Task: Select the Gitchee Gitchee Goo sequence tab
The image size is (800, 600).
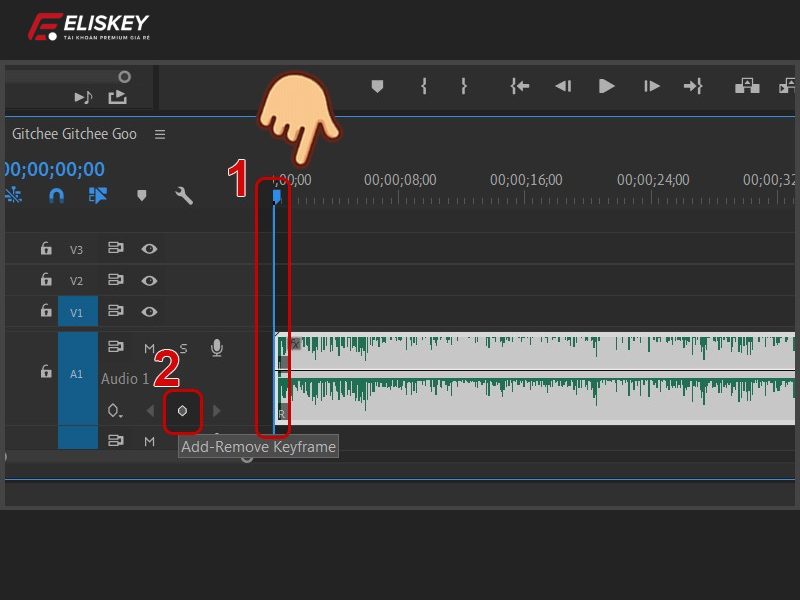Action: (75, 134)
